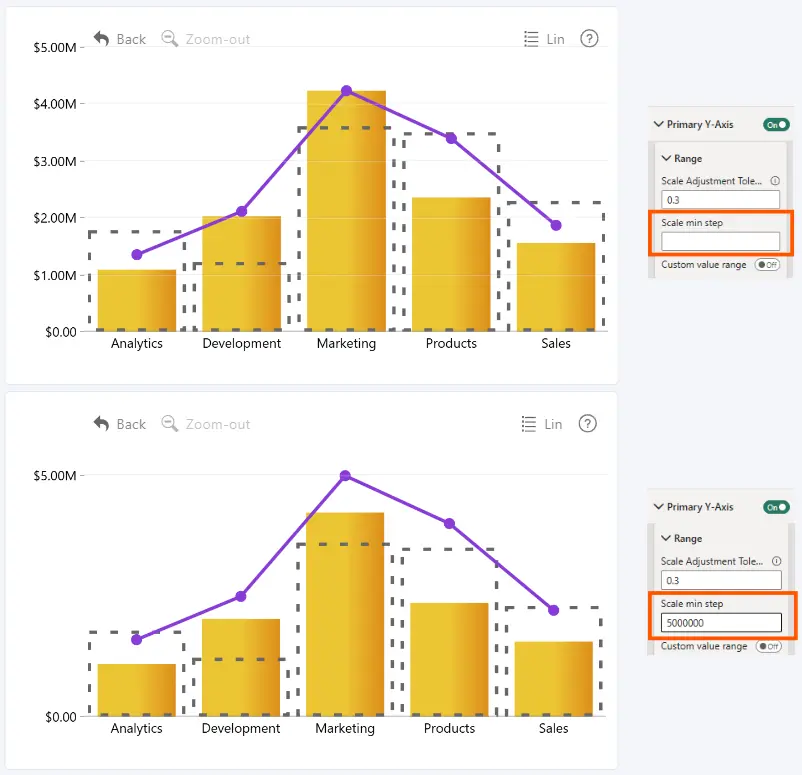Select the Sales bar in the top chart

coord(556,287)
